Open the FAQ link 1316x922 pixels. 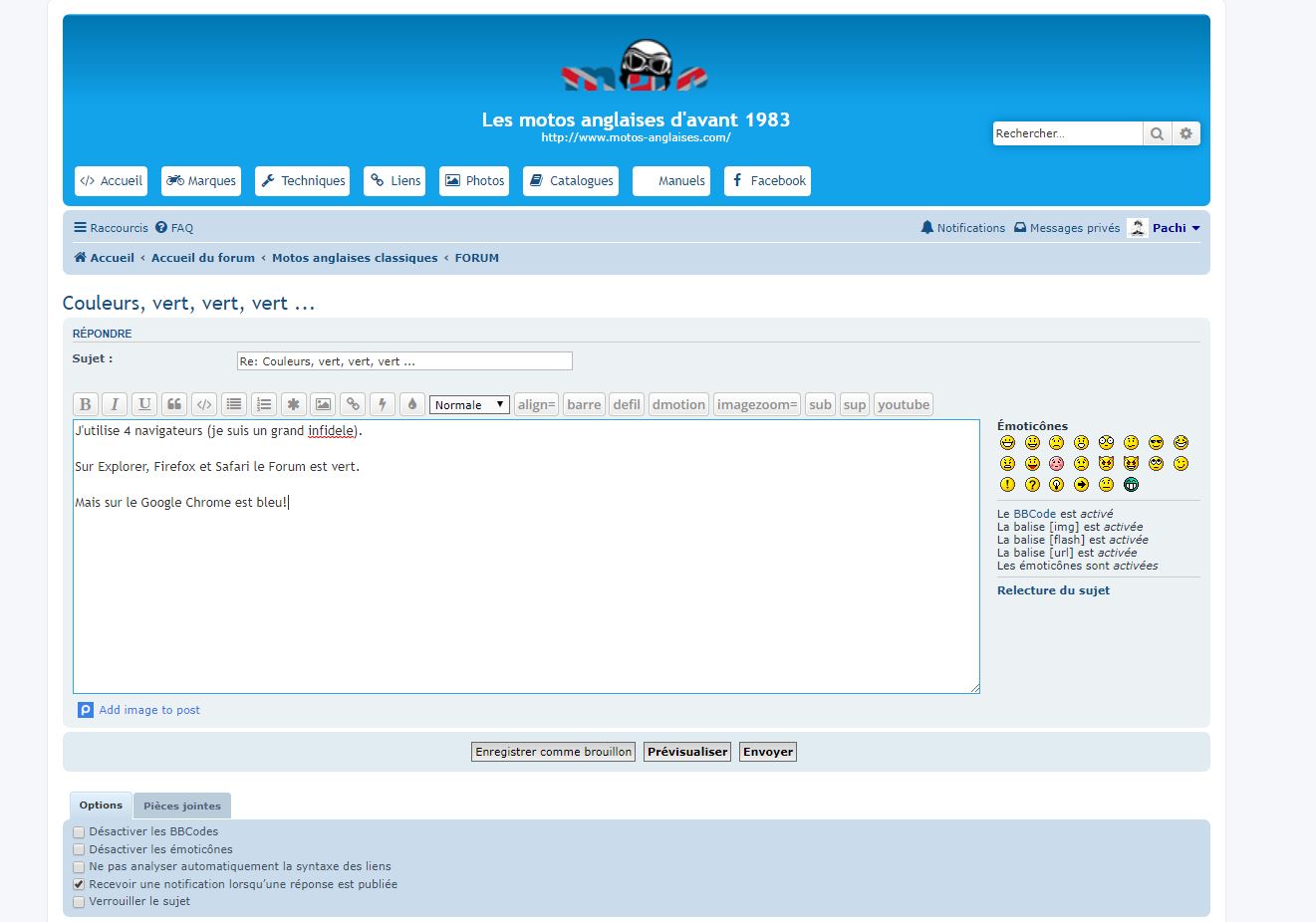(x=175, y=228)
